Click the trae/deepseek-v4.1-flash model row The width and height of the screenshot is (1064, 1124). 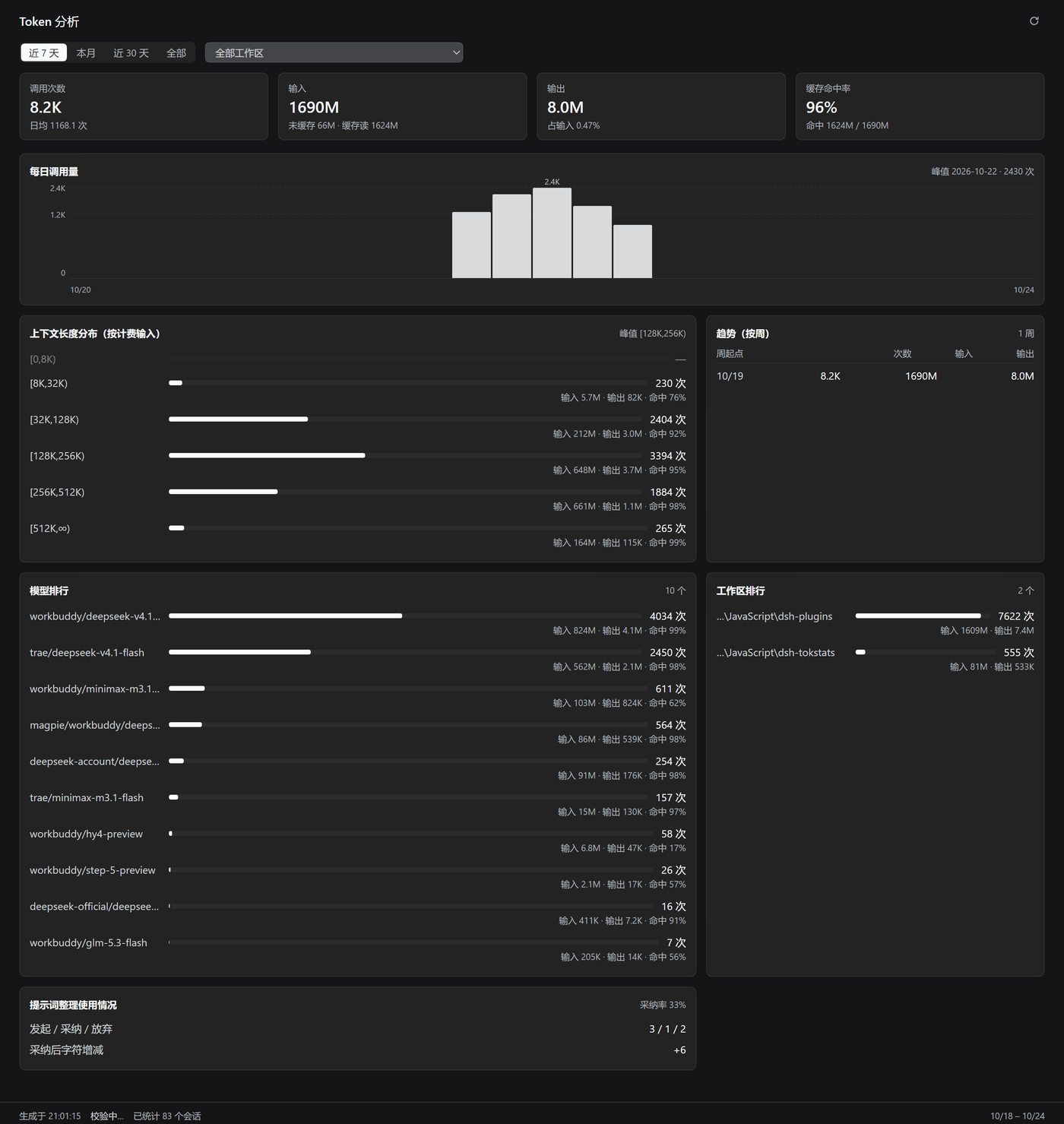(357, 660)
